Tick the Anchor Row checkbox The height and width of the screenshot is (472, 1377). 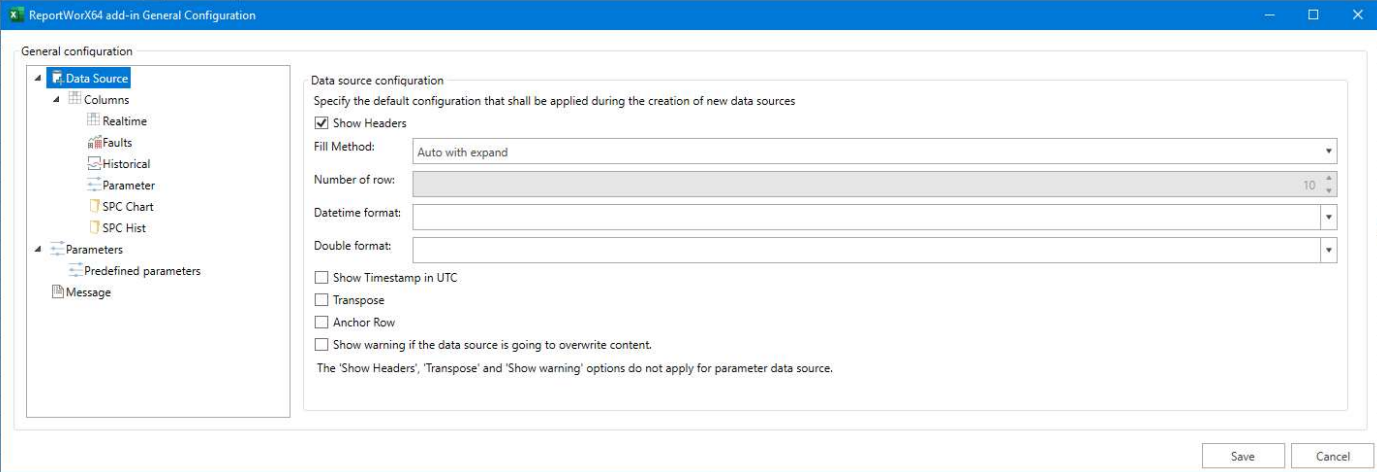[x=321, y=322]
